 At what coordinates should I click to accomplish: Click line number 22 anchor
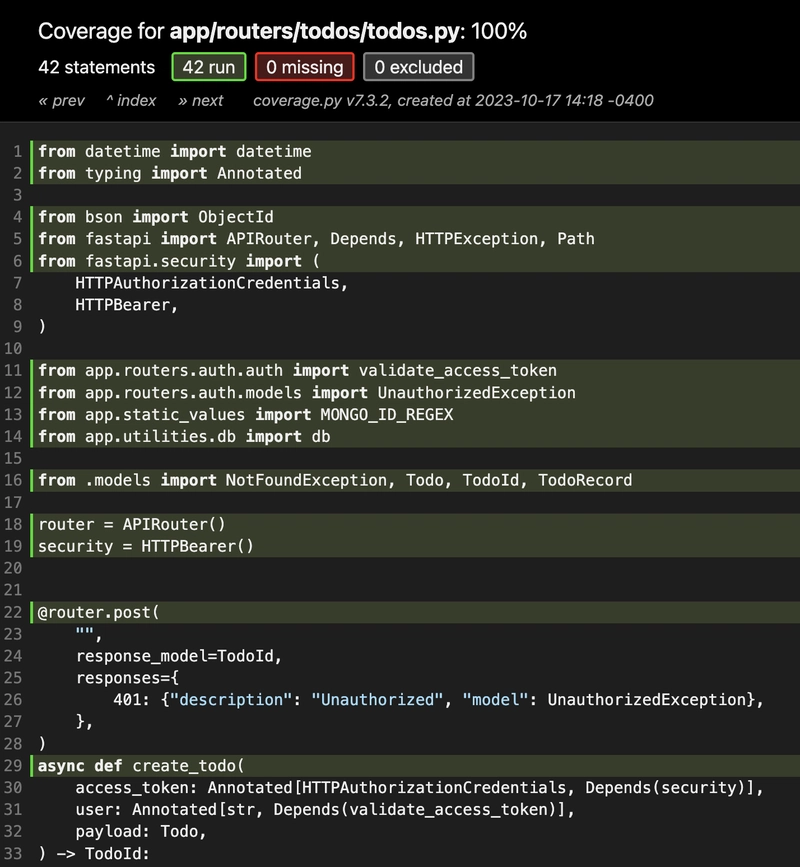pos(13,612)
